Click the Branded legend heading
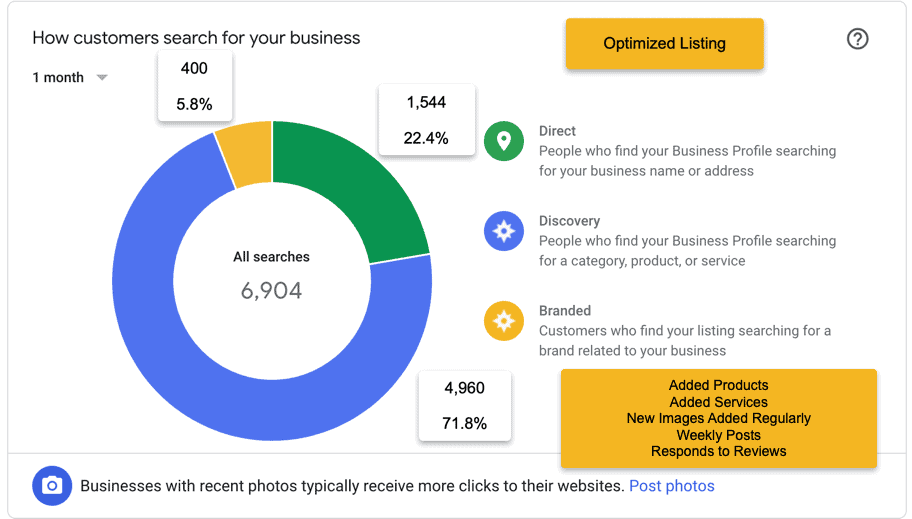Viewport: 912px width, 519px height. coord(565,311)
